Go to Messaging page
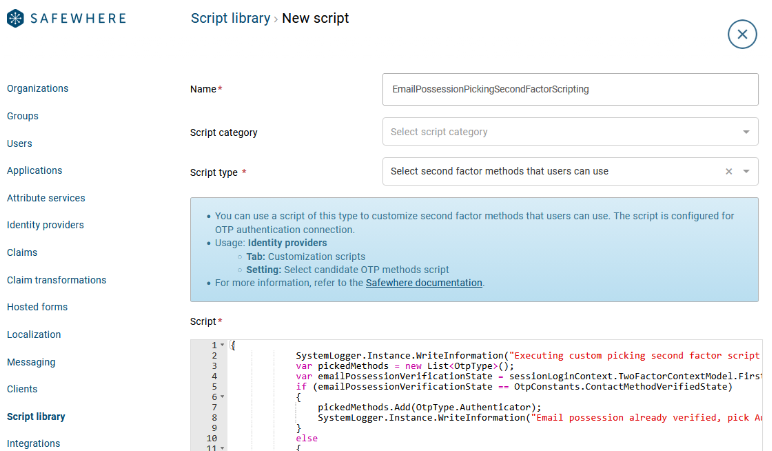 [31, 362]
